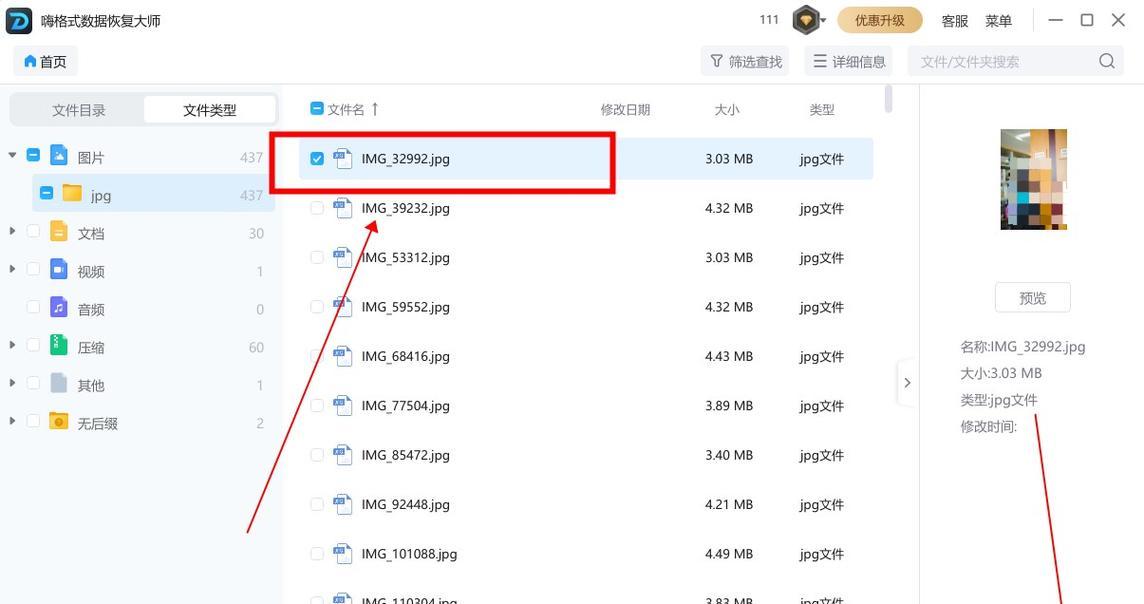
Task: Check the 文档 category checkbox
Action: pos(34,231)
